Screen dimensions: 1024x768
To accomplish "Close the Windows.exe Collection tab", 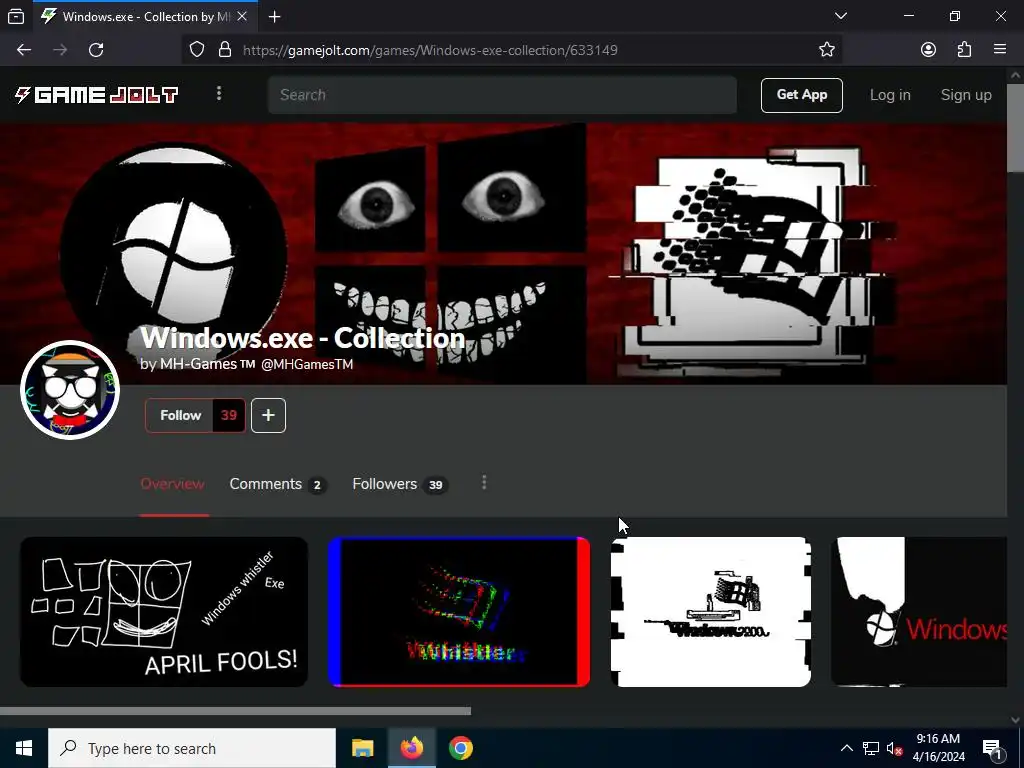I will [242, 16].
